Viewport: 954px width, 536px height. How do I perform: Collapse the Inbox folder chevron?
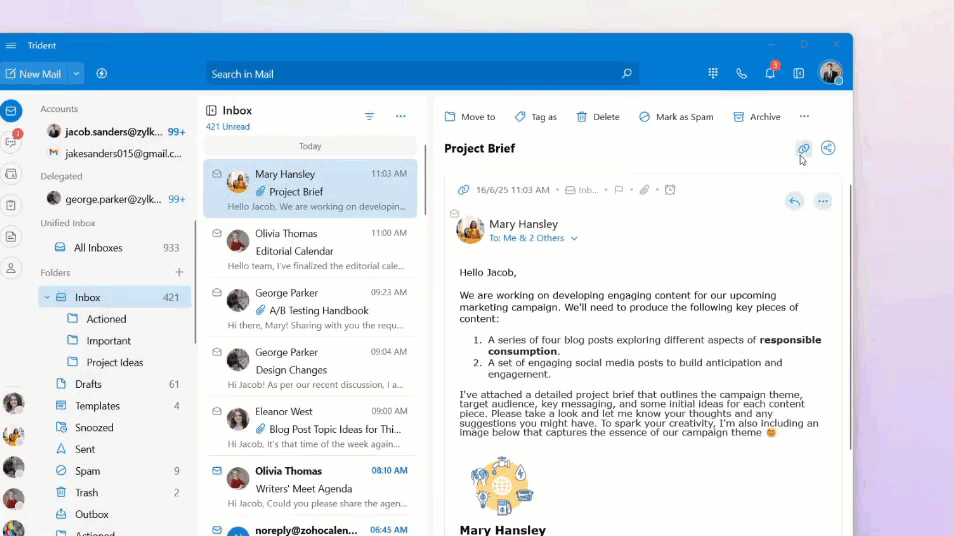tap(47, 298)
